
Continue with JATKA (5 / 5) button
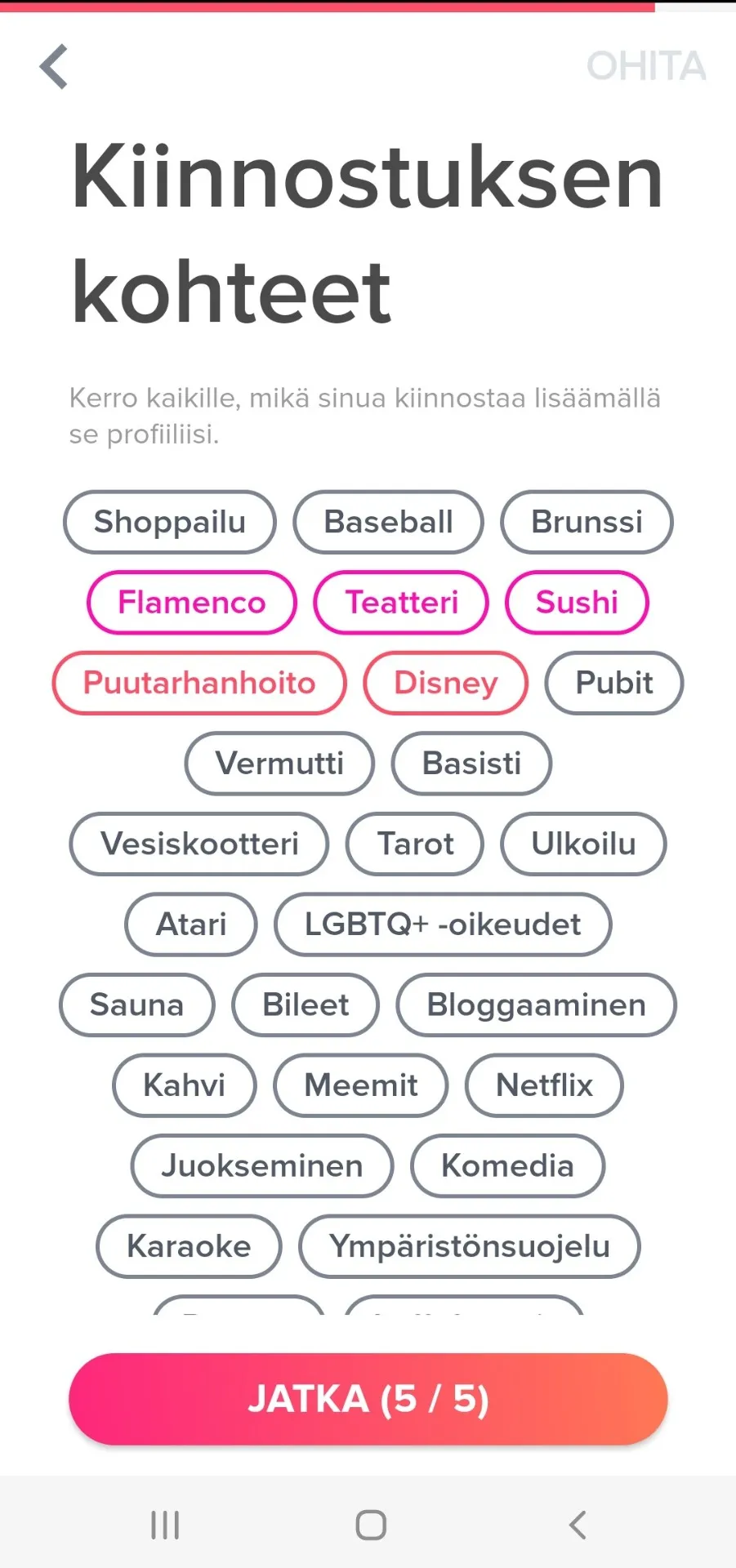368,1399
